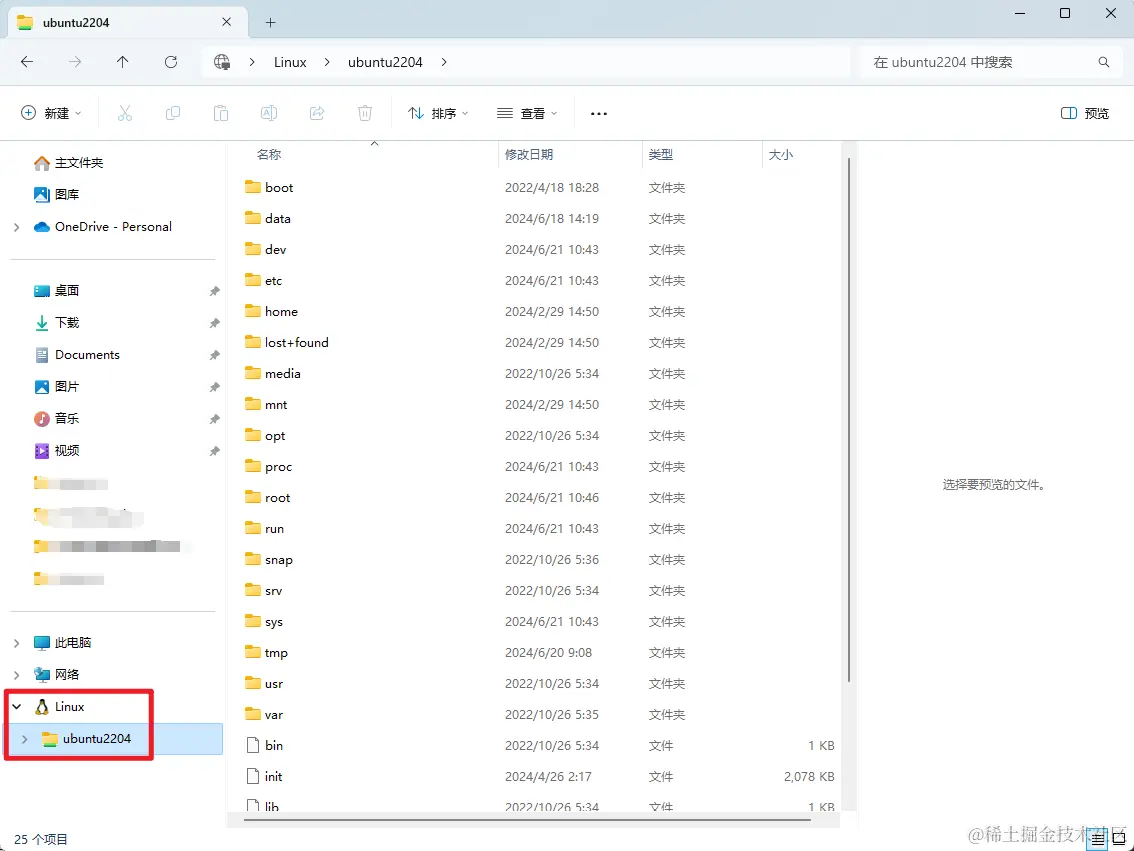Refresh the current folder view

(171, 62)
